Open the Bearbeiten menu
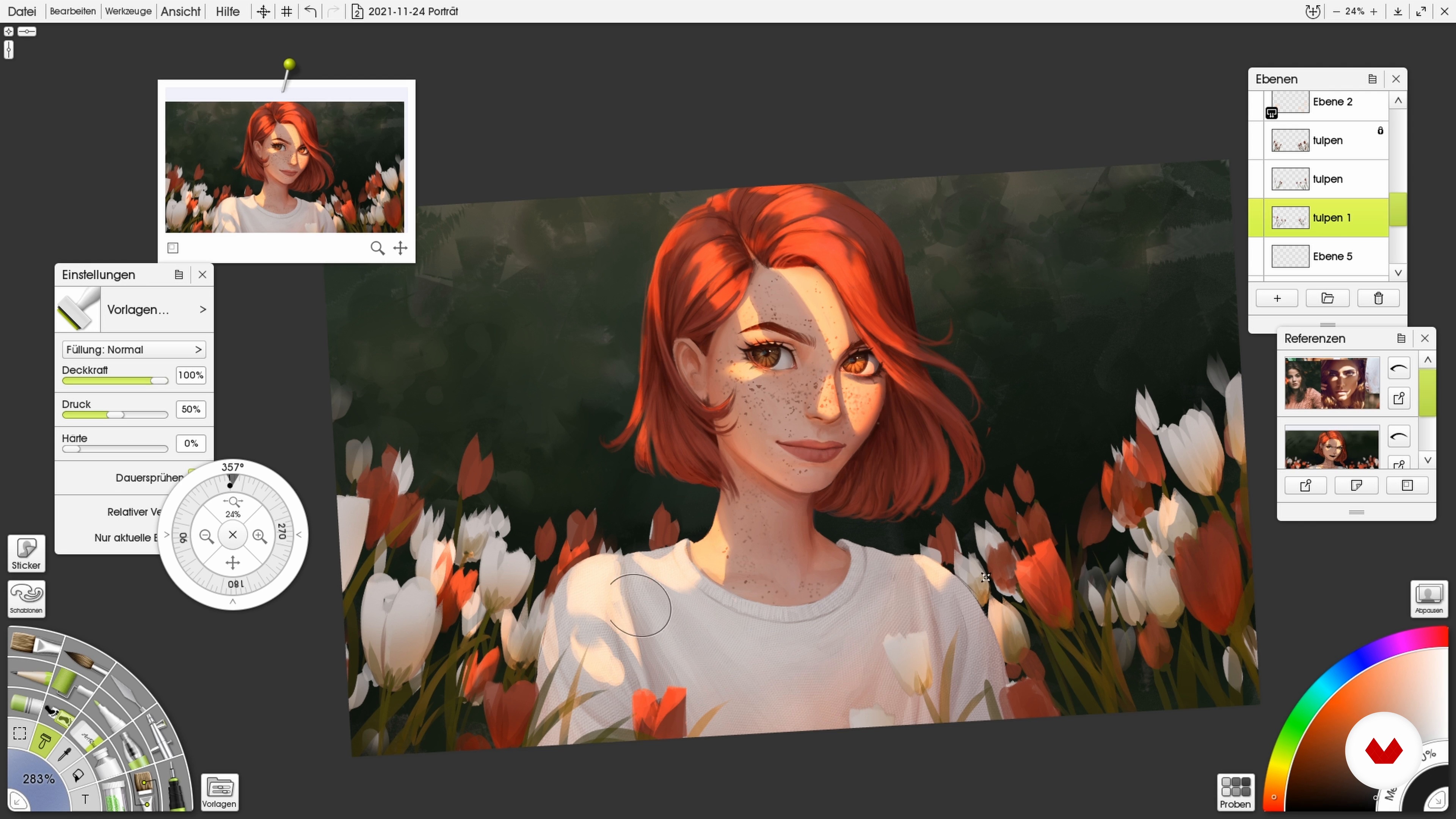 tap(73, 11)
